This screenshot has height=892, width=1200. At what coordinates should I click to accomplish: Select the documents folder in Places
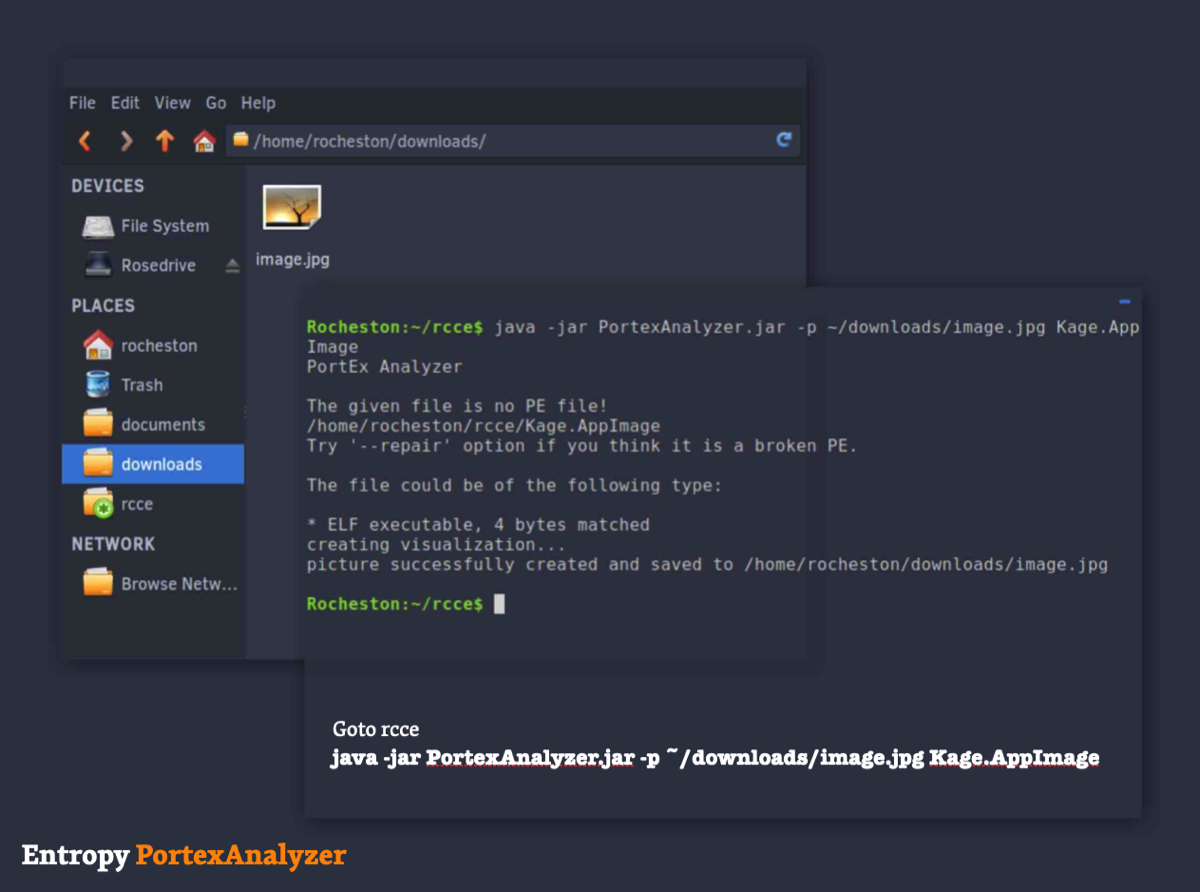pos(162,425)
